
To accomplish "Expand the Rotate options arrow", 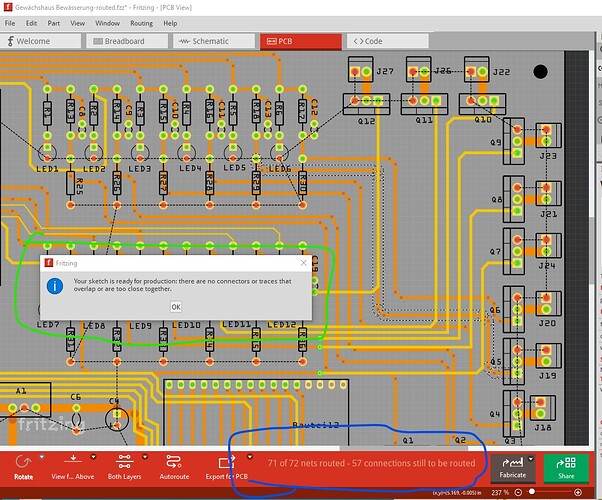I will click(x=42, y=457).
